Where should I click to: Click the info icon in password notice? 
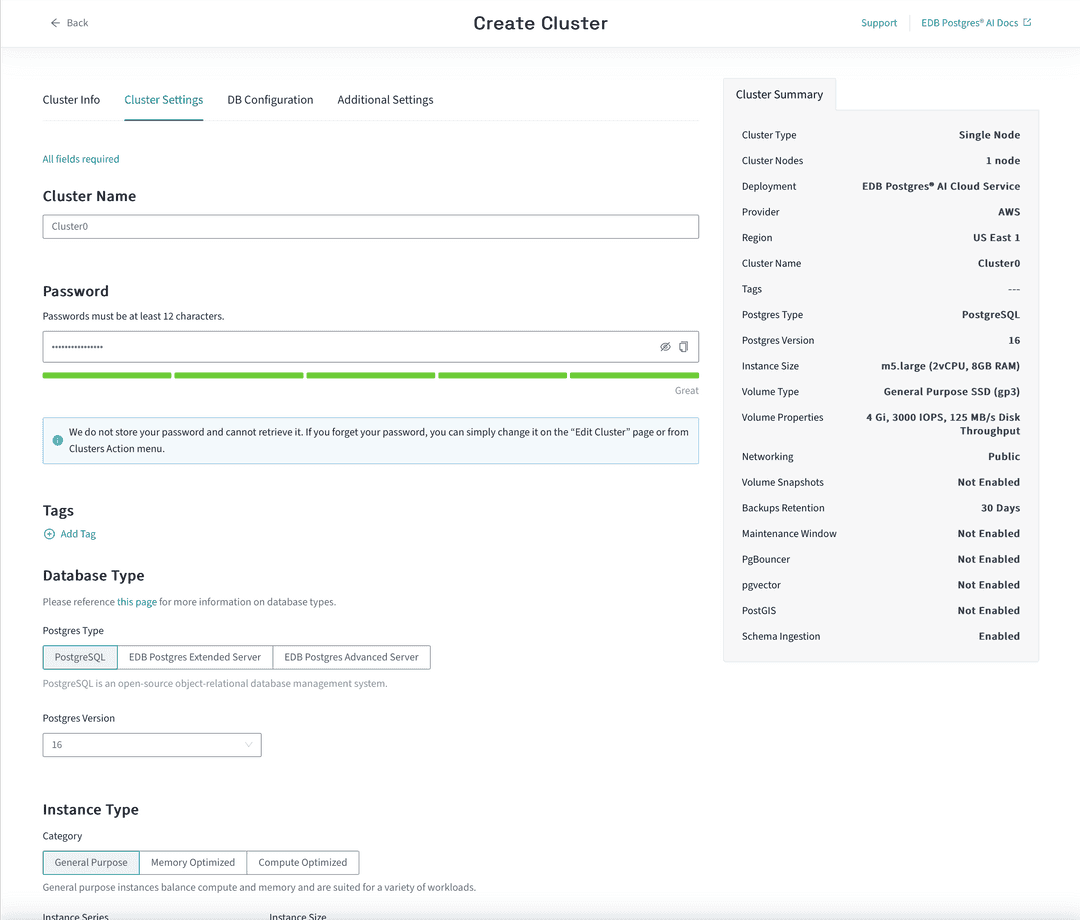coord(58,441)
